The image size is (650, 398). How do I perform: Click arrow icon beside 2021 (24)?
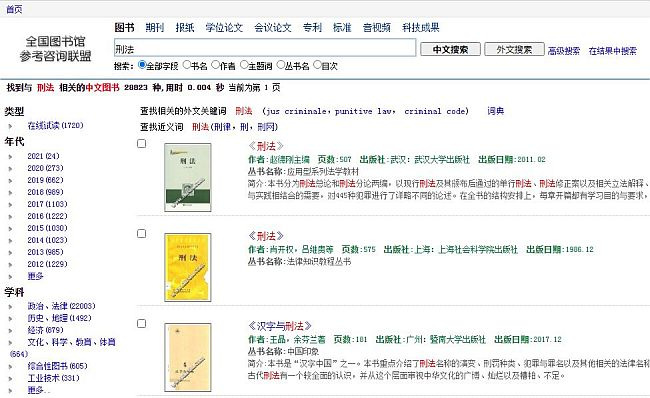click(10, 157)
